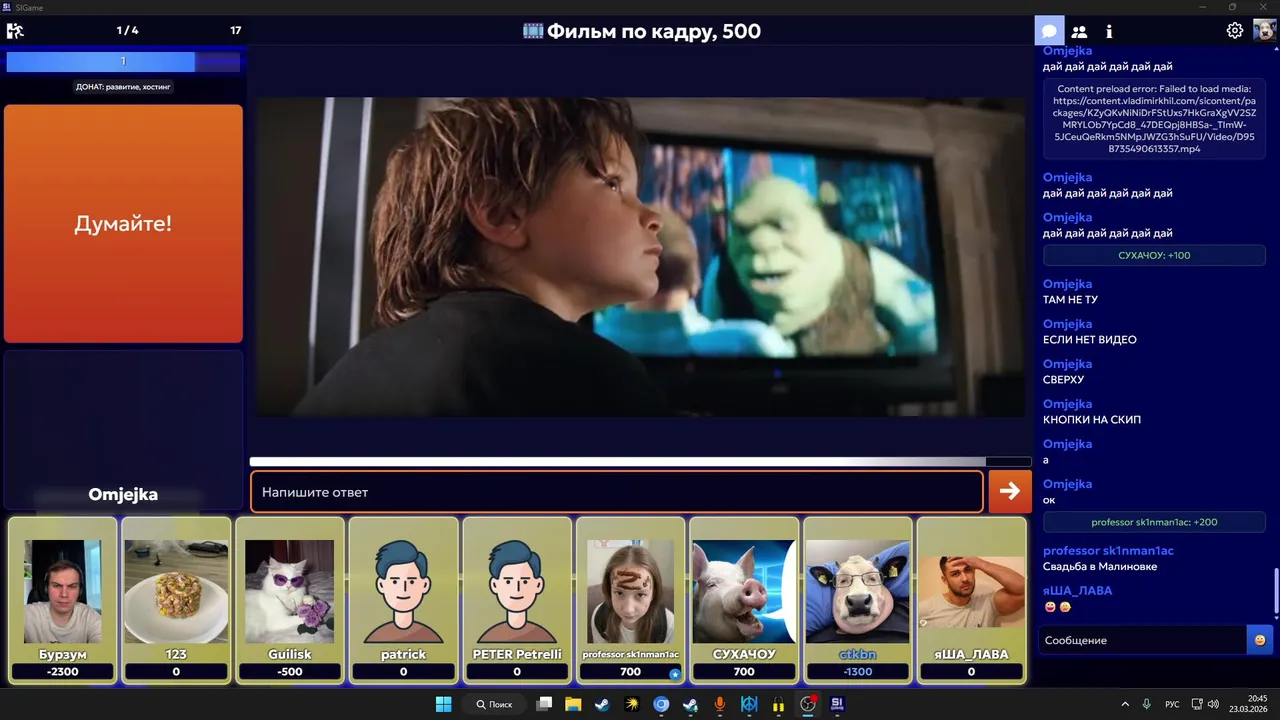The width and height of the screenshot is (1280, 720).
Task: Click Бурзум player avatar
Action: point(62,591)
